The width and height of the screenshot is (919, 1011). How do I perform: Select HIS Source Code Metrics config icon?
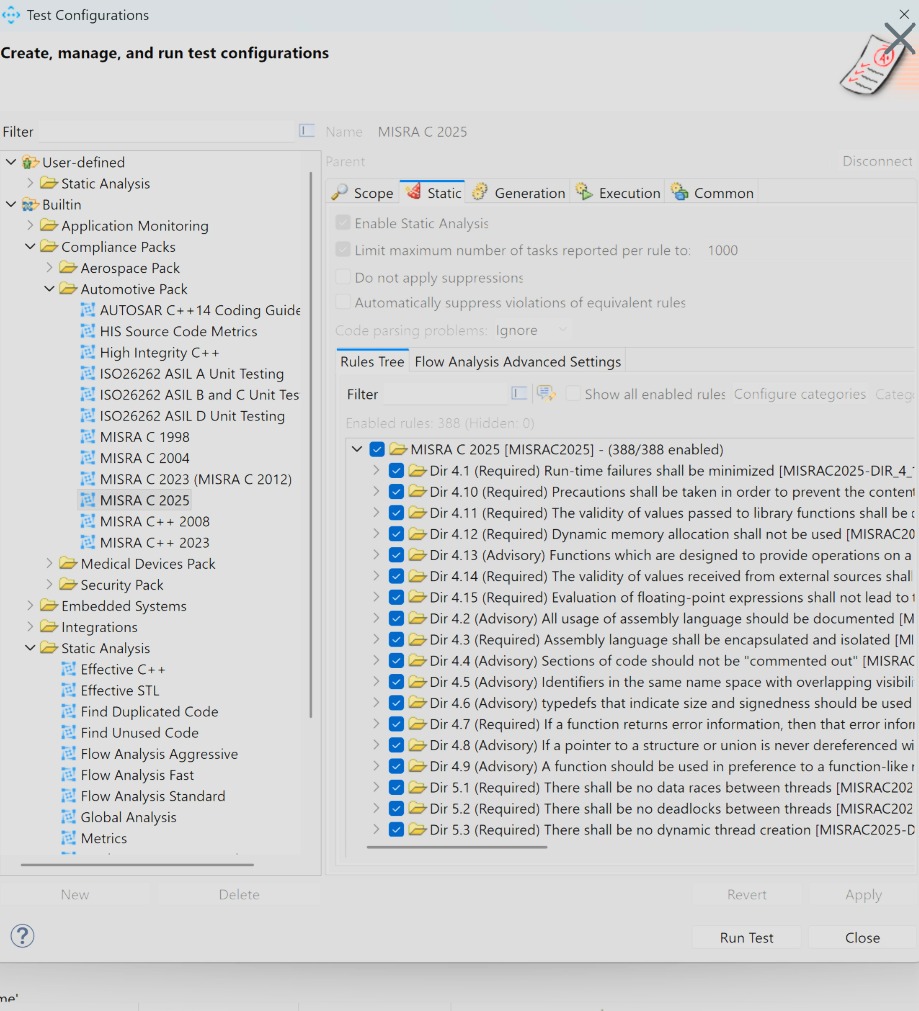click(88, 331)
